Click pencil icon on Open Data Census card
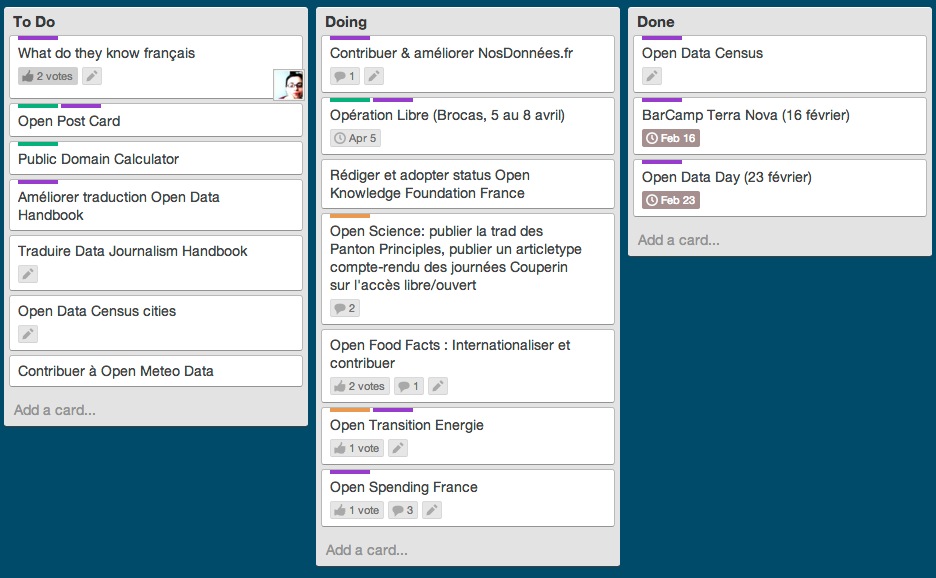 pyautogui.click(x=652, y=76)
